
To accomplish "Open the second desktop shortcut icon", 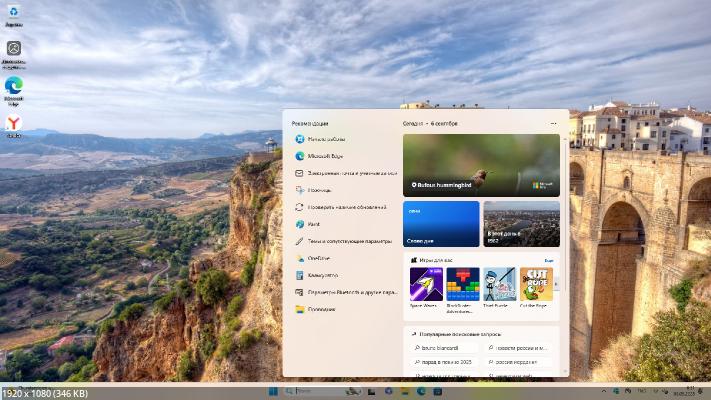I will coord(14,50).
